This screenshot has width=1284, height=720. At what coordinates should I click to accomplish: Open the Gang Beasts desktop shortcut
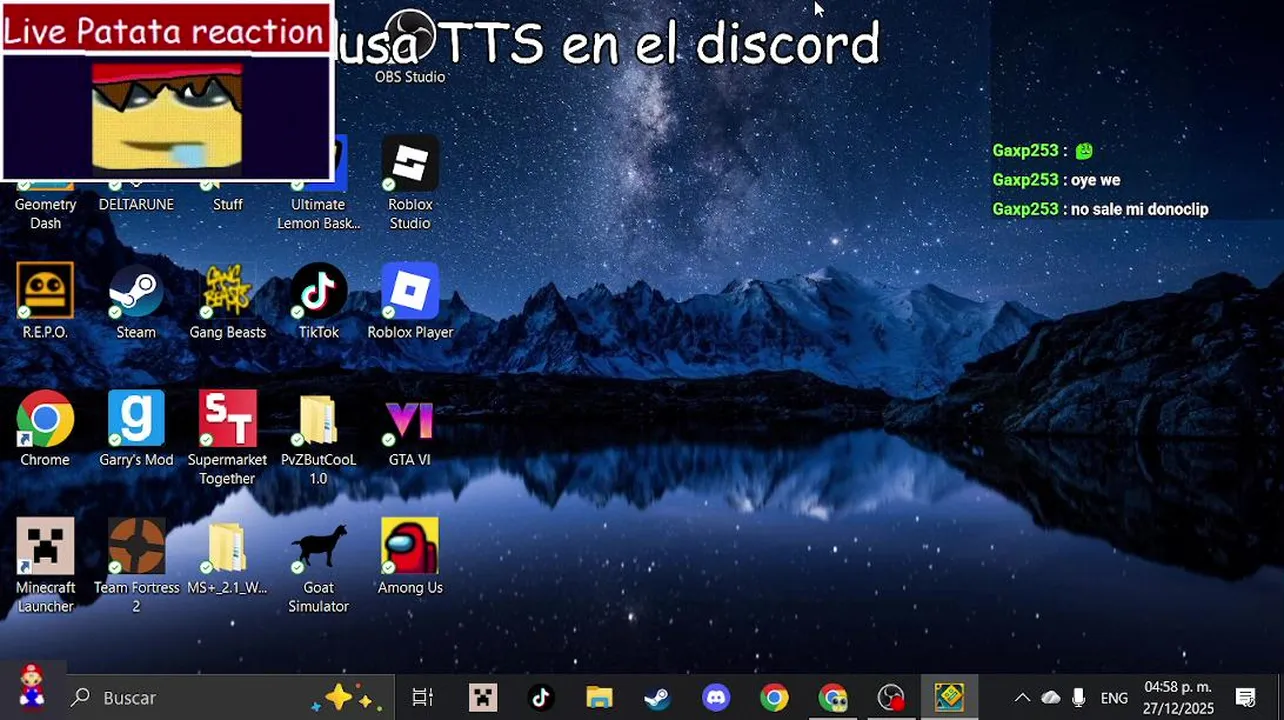click(x=228, y=302)
